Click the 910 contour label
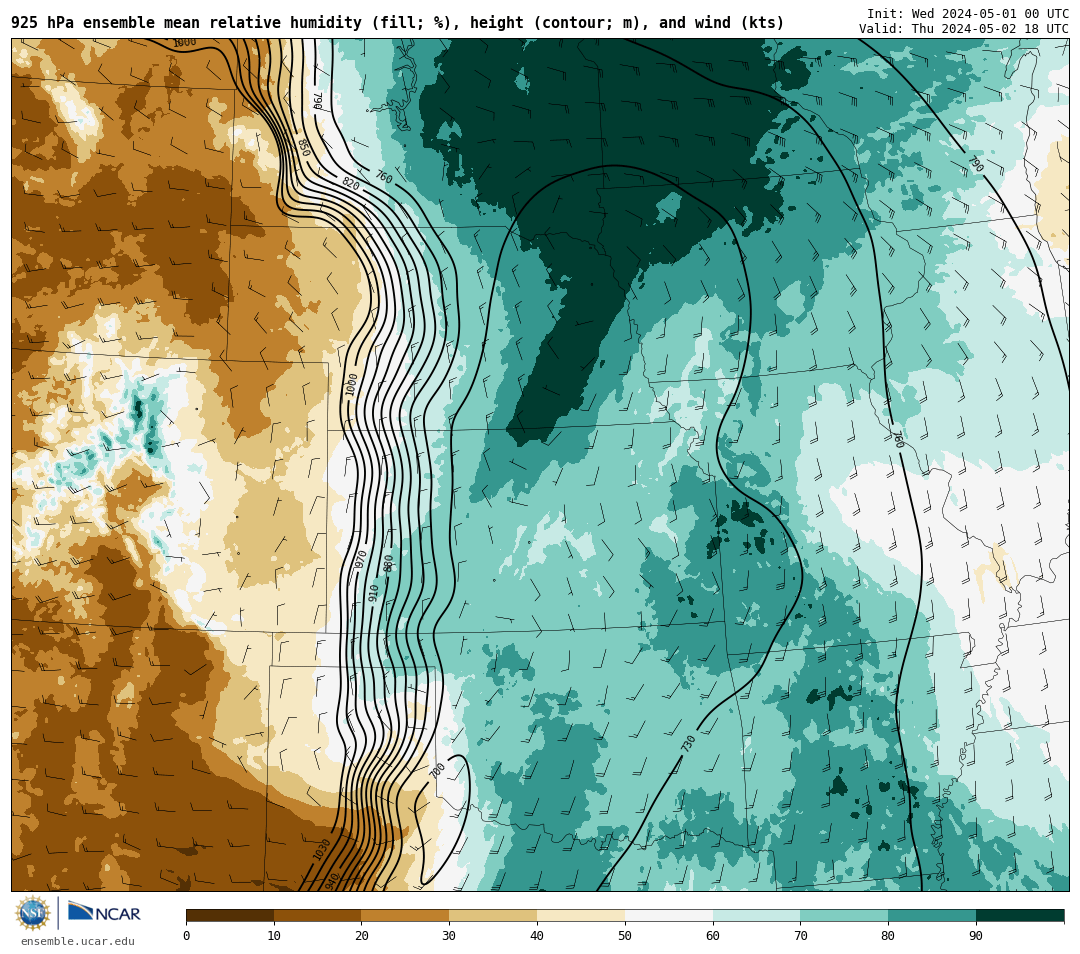Viewport: 1080px width, 954px height. tap(373, 593)
